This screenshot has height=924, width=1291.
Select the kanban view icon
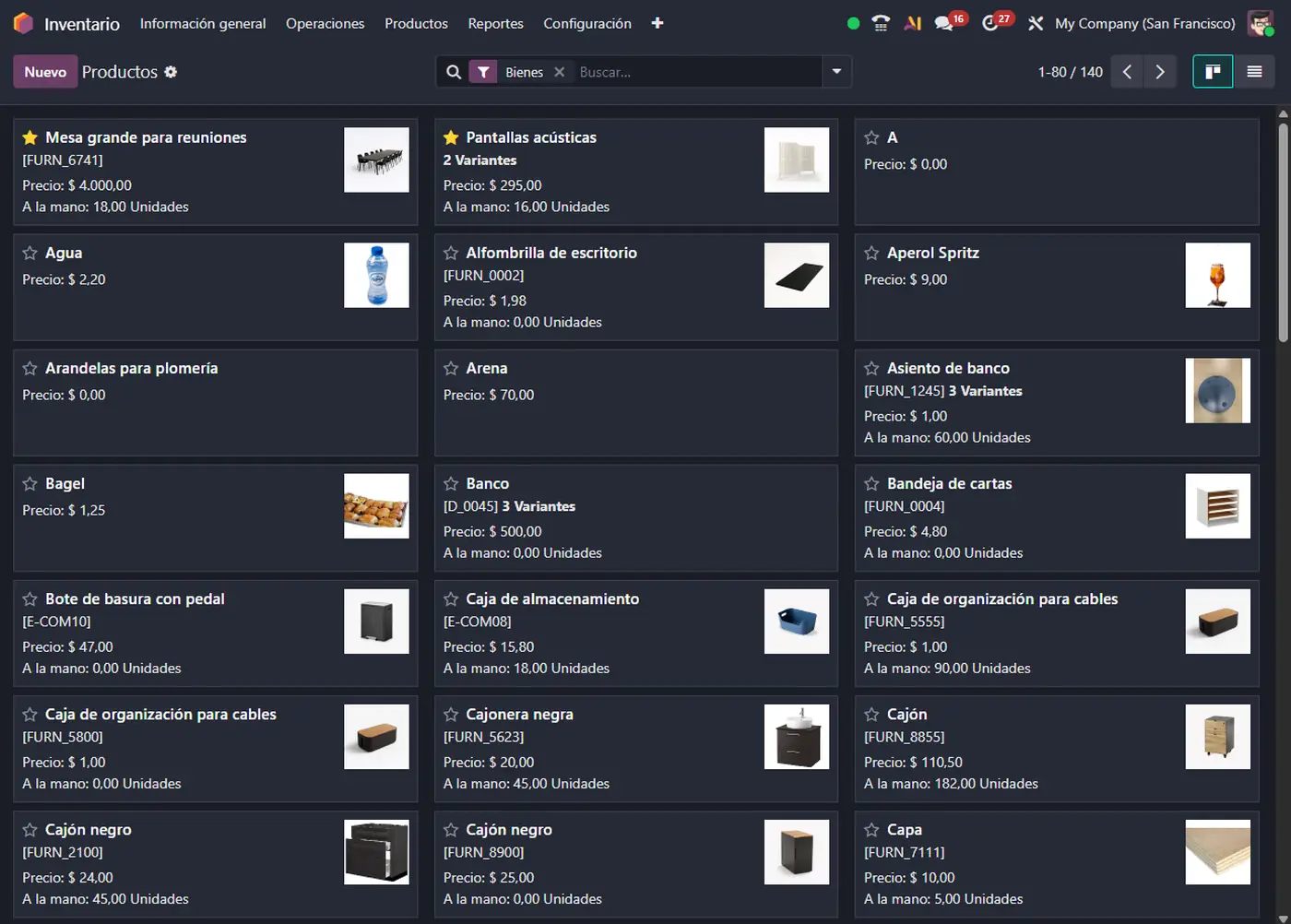coord(1213,72)
